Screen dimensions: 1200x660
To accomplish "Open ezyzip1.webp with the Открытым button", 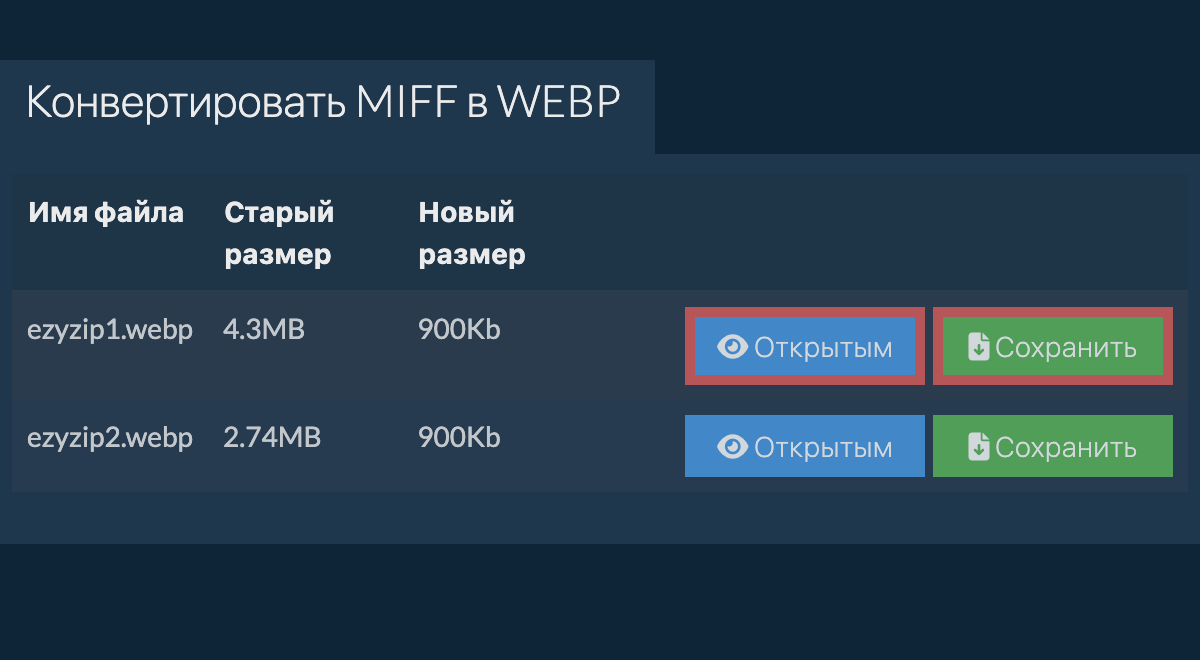I will pyautogui.click(x=804, y=347).
